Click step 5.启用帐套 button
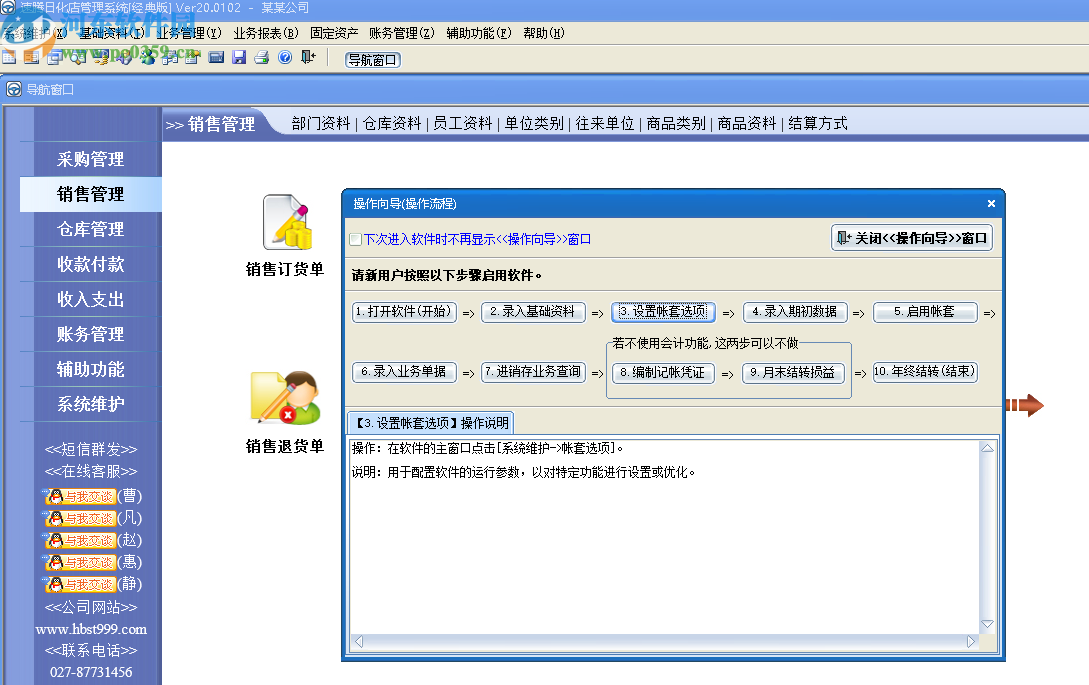This screenshot has height=685, width=1089. pos(925,311)
